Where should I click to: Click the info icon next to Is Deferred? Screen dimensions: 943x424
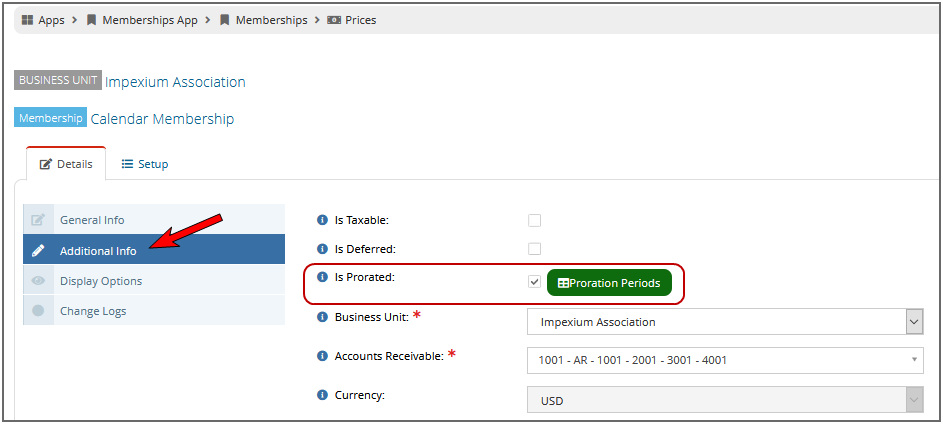click(322, 248)
